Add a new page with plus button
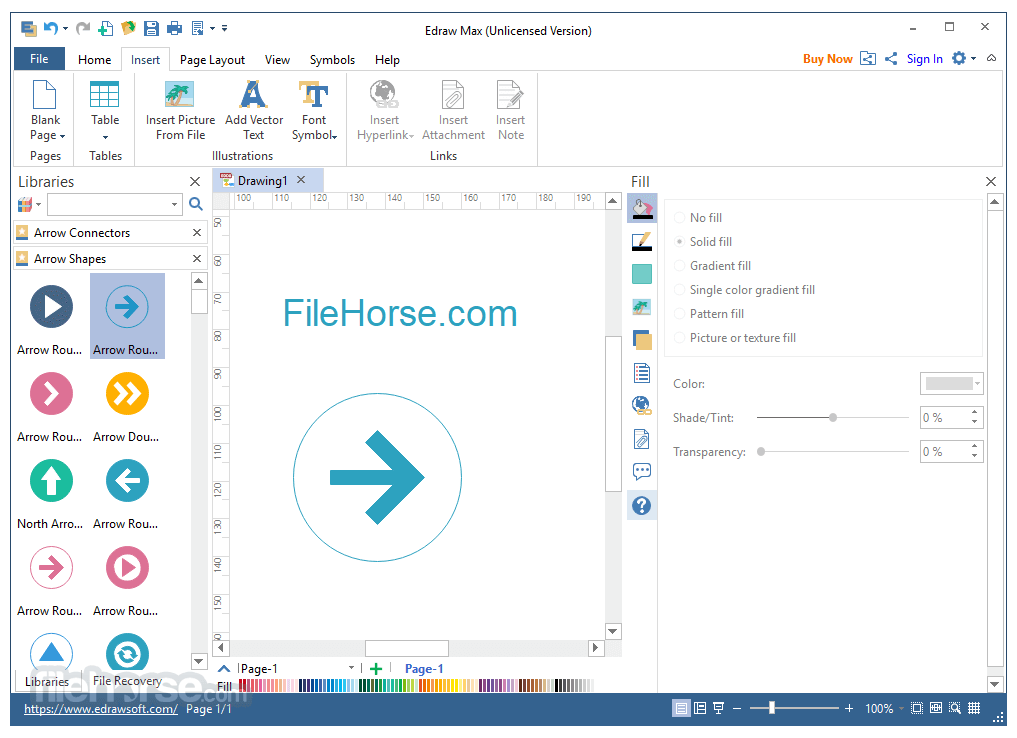 click(376, 669)
